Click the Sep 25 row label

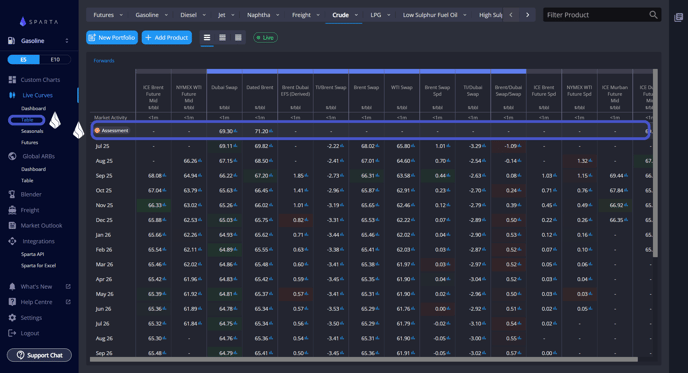[x=104, y=176]
